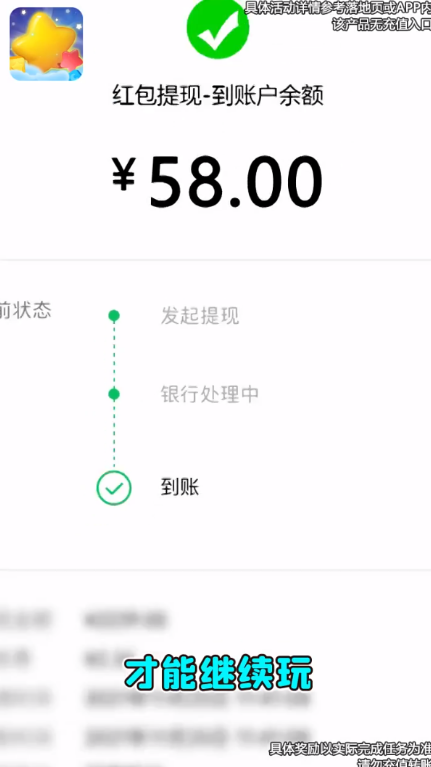Viewport: 431px width, 767px height.
Task: Tap the 到账 status label
Action: coord(180,488)
